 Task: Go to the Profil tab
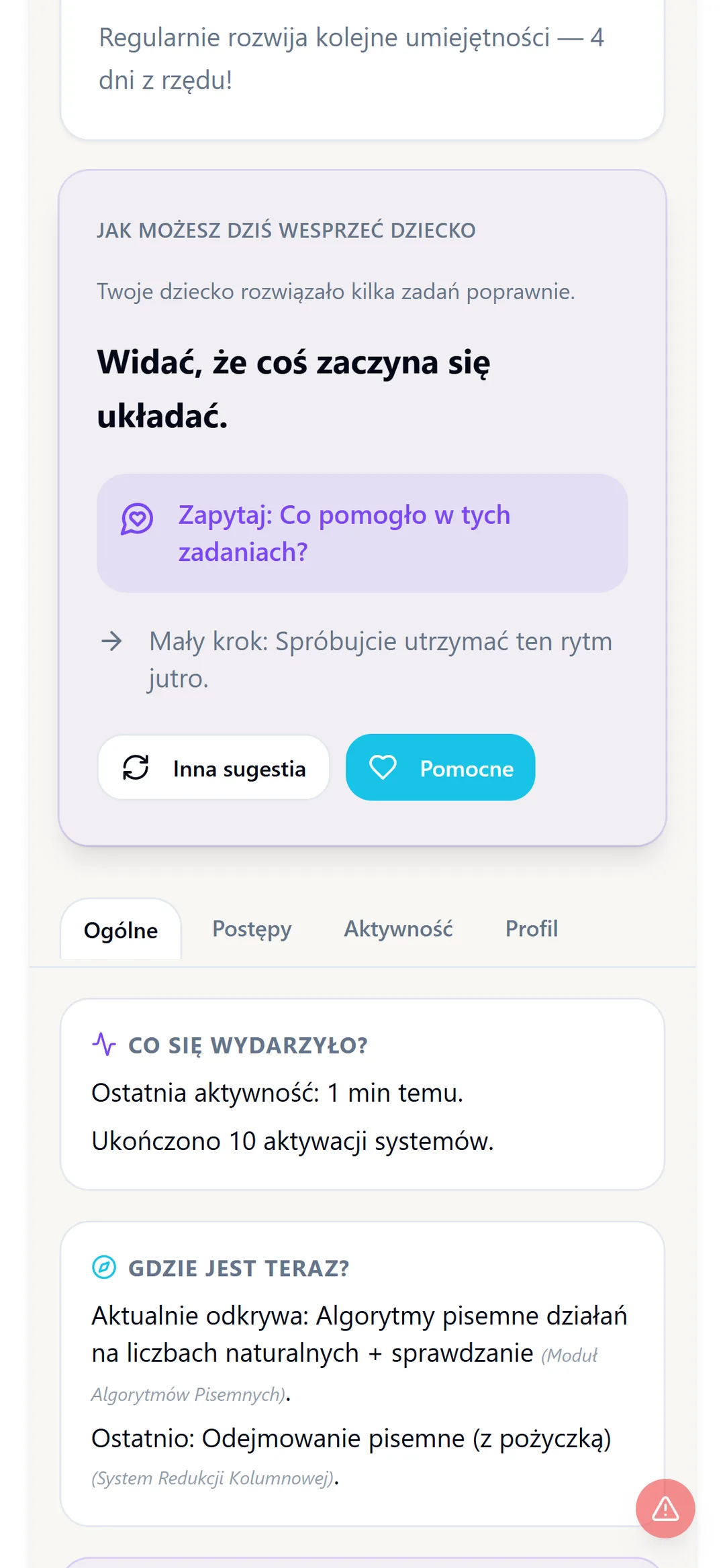pyautogui.click(x=532, y=929)
